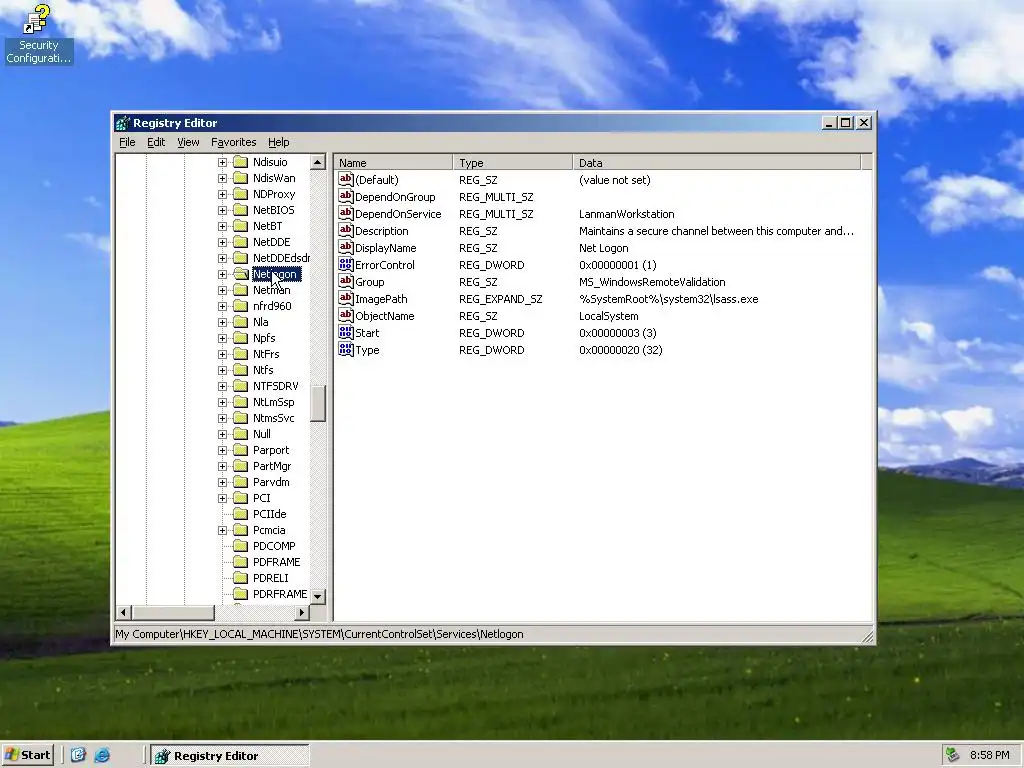Sort values by the Name column header

pos(393,163)
